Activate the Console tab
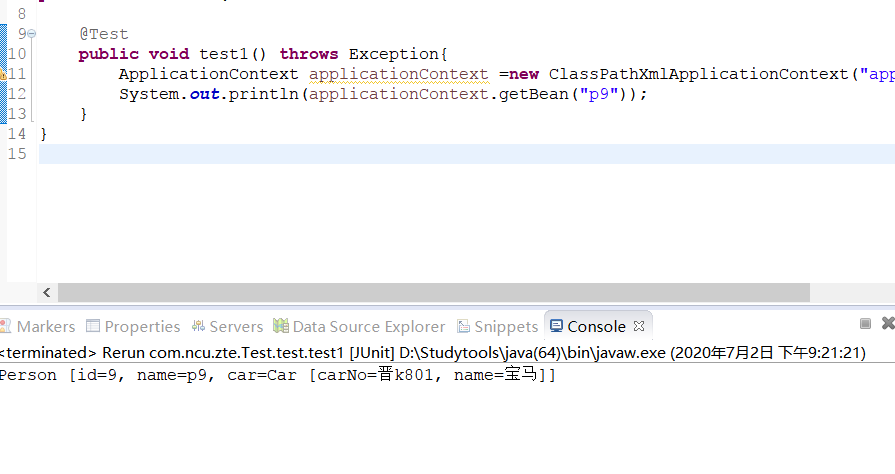 [x=596, y=326]
